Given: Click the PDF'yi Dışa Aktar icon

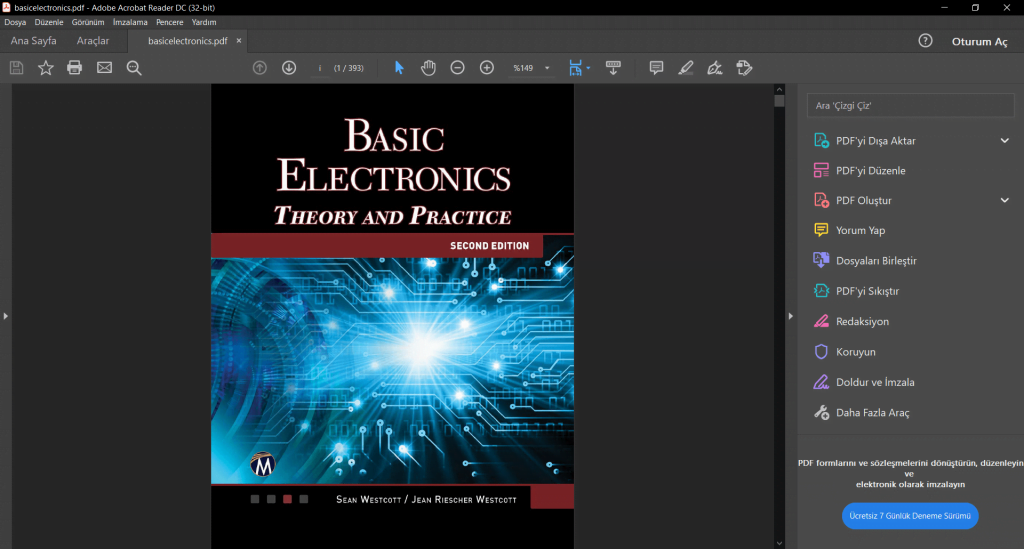Looking at the screenshot, I should 821,140.
